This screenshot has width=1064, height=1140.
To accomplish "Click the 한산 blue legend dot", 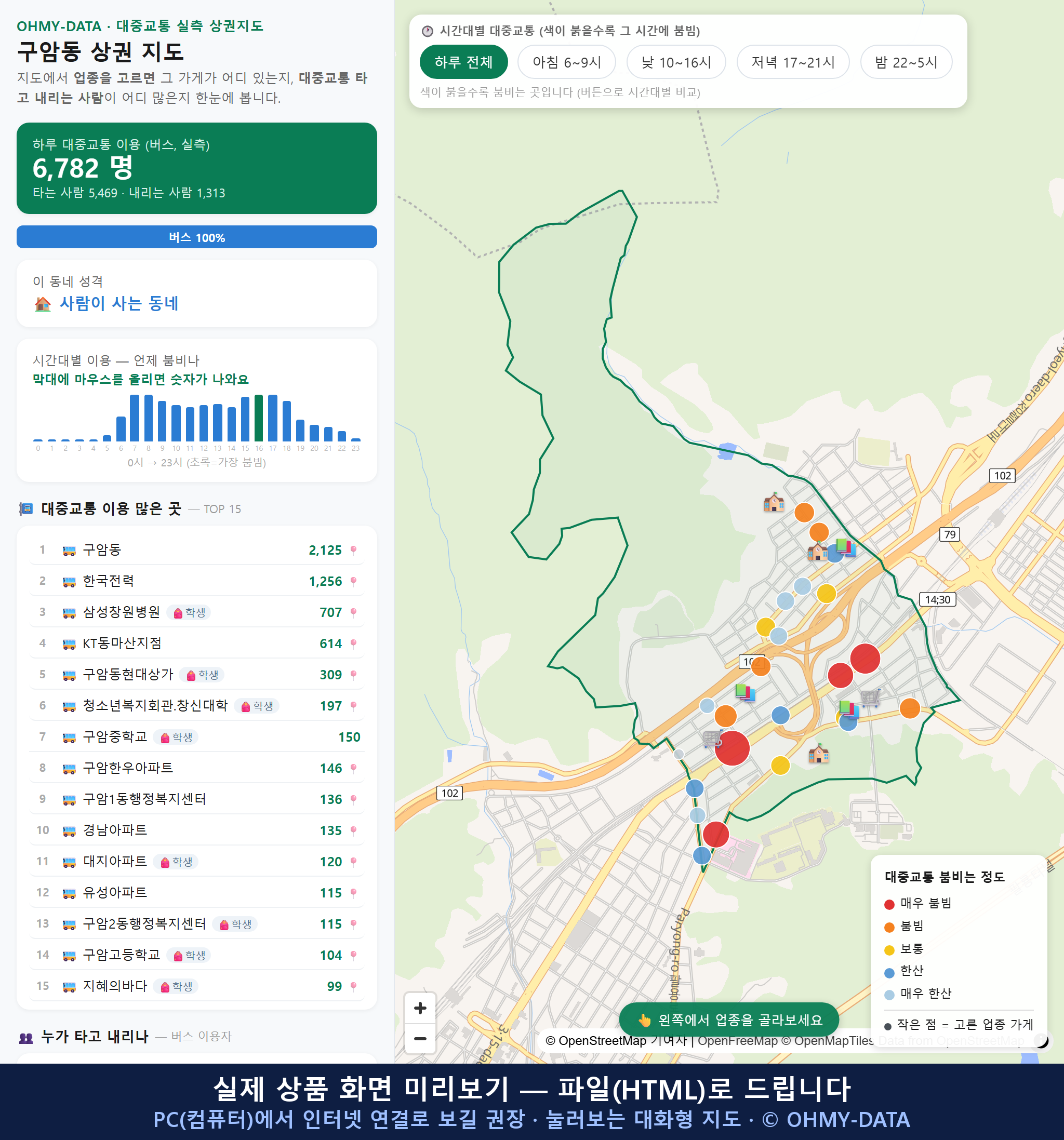I will (889, 973).
